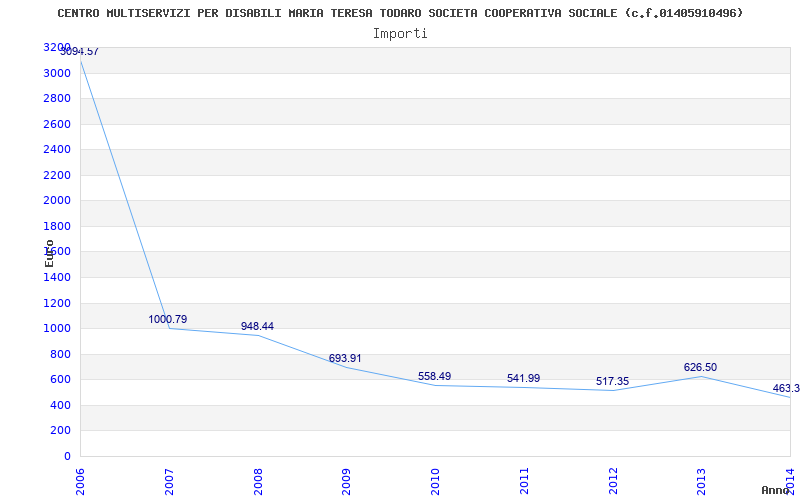This screenshot has height=500, width=800.
Task: Click the "Importi" chart subtitle
Action: [x=400, y=33]
